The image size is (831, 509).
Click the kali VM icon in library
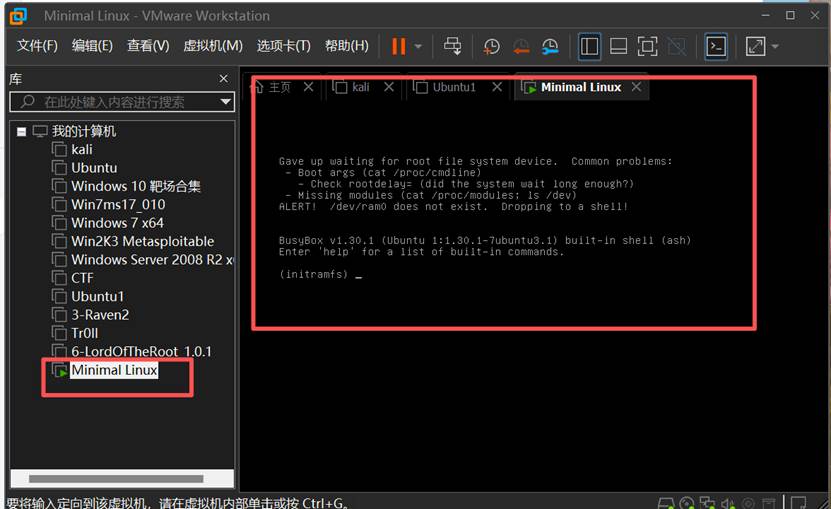point(59,150)
